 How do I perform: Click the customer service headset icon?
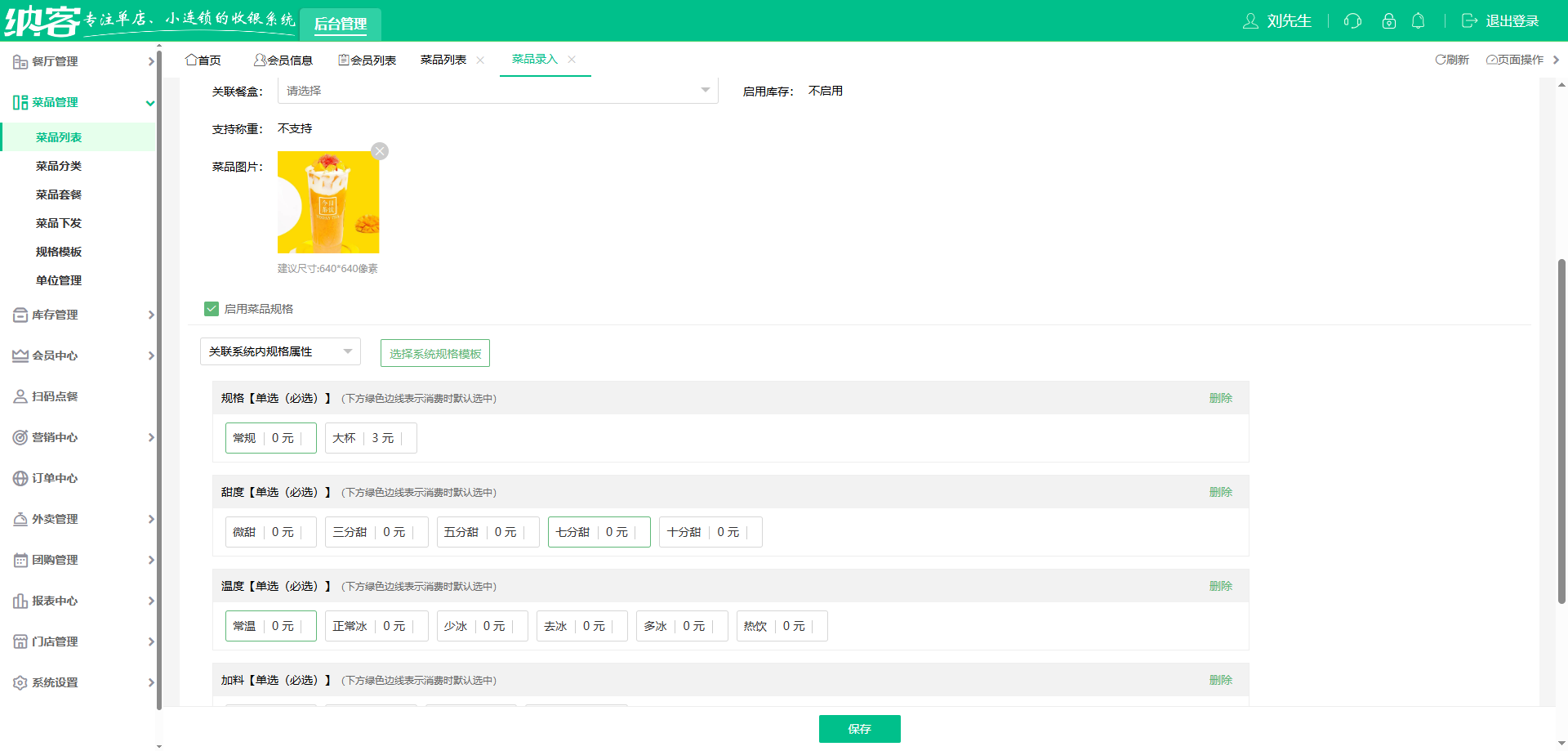click(1352, 21)
